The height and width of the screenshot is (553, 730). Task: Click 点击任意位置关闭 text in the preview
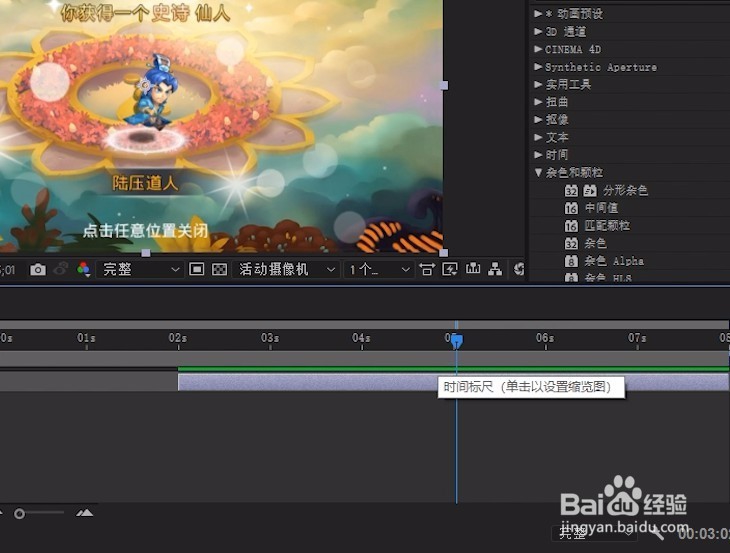click(145, 230)
